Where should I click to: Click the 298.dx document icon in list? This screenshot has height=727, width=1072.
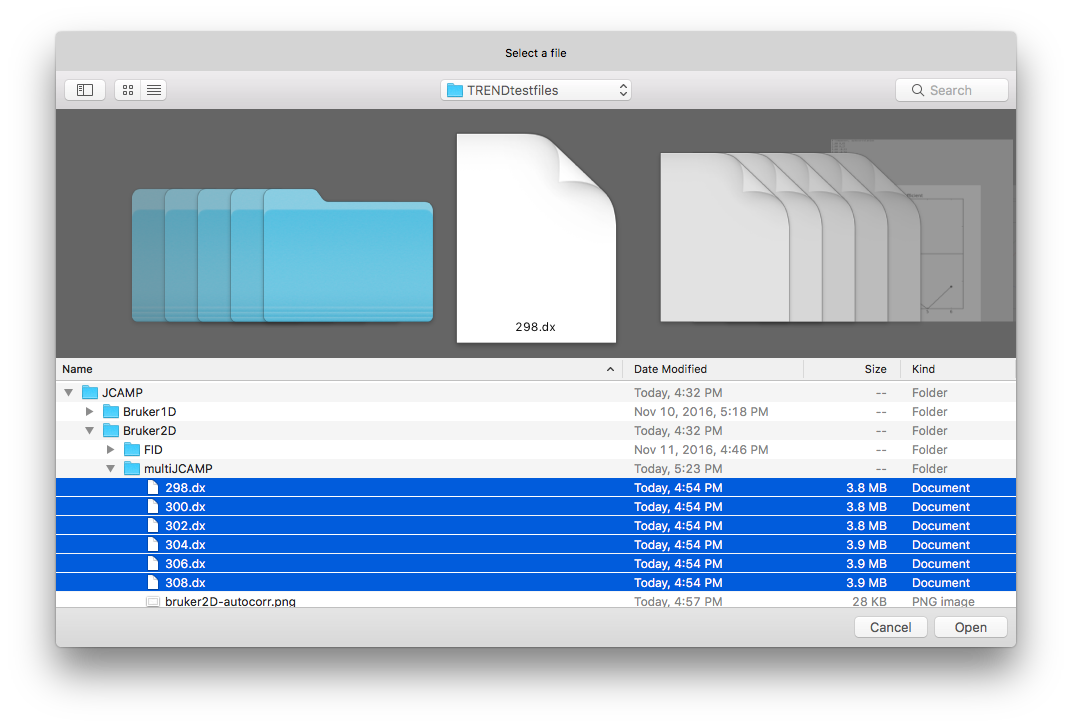click(x=153, y=488)
